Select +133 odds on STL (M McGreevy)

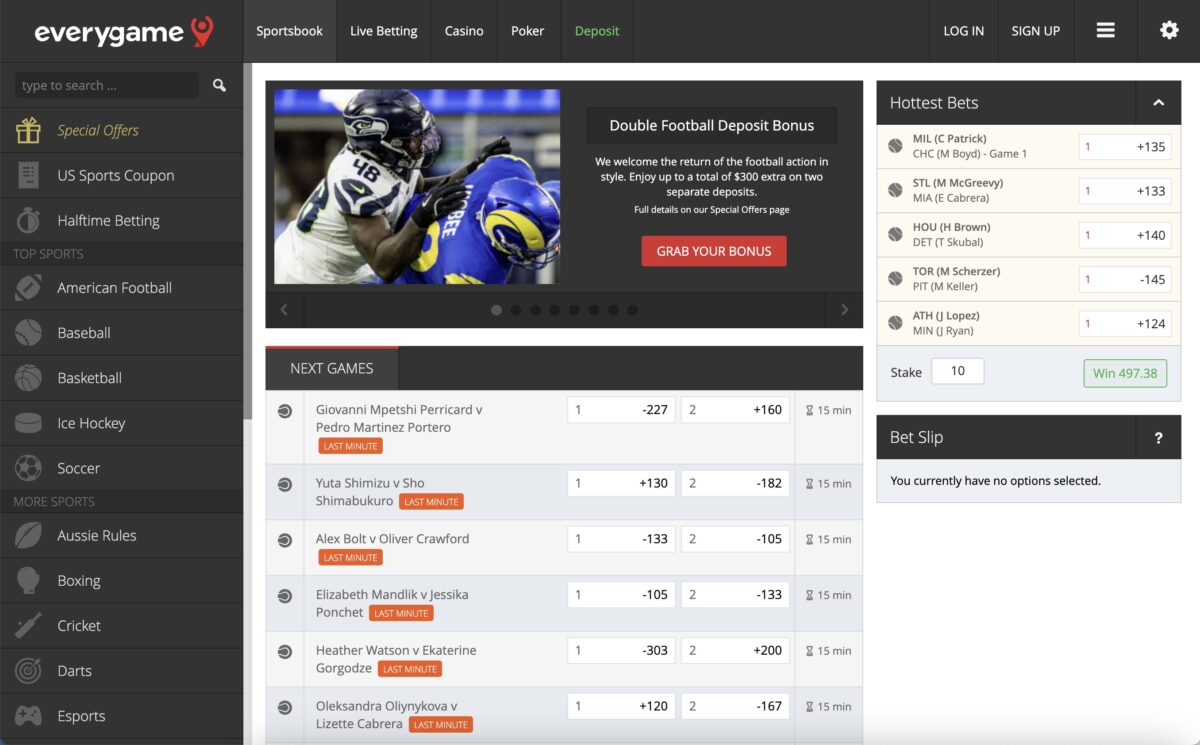[x=1125, y=191]
